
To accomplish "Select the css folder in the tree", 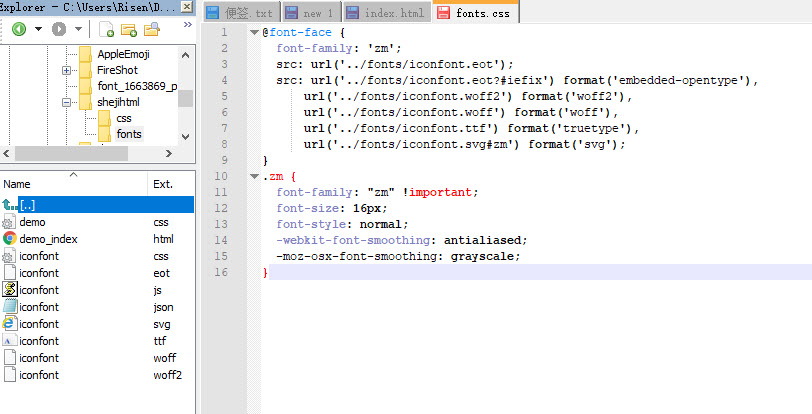I will [123, 118].
